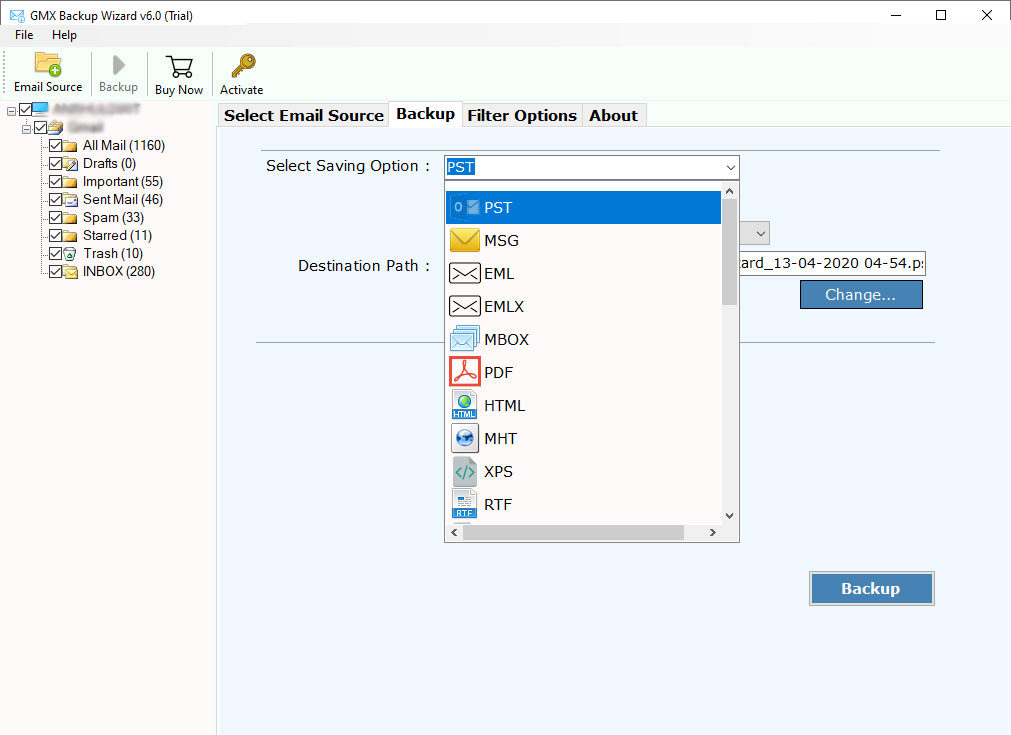This screenshot has width=1011, height=735.
Task: Click the EMLX envelope icon
Action: [x=465, y=306]
